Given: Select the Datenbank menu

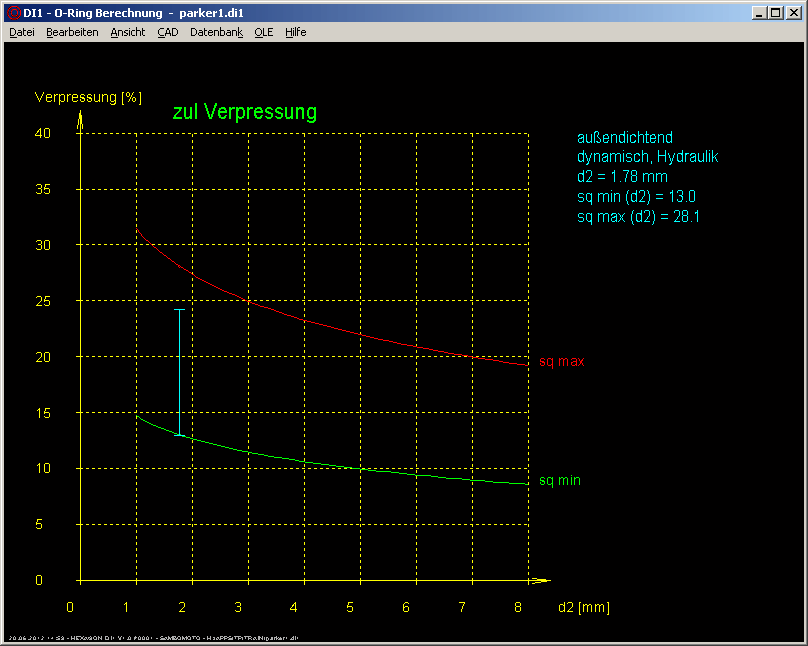Looking at the screenshot, I should [x=216, y=32].
